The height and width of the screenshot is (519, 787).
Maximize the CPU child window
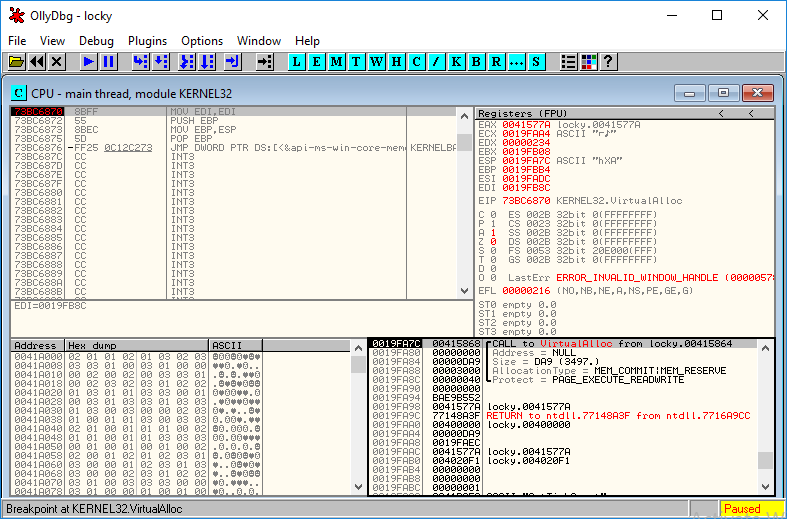[723, 93]
